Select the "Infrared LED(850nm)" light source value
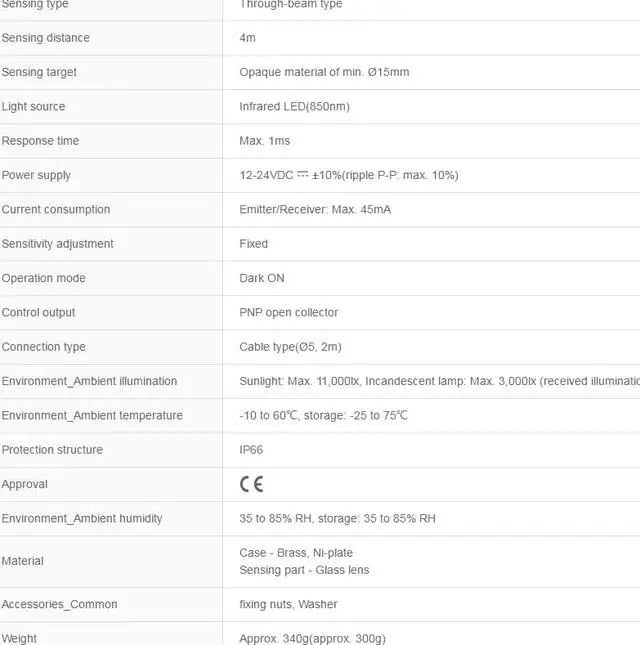Image resolution: width=640 pixels, height=645 pixels. coord(294,107)
